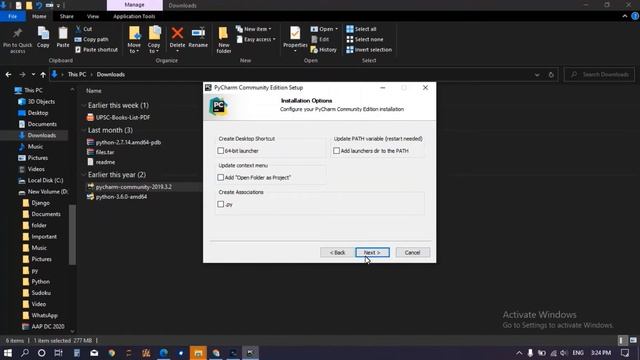640x360 pixels.
Task: Go Back in PyCharm setup wizard
Action: 337,252
